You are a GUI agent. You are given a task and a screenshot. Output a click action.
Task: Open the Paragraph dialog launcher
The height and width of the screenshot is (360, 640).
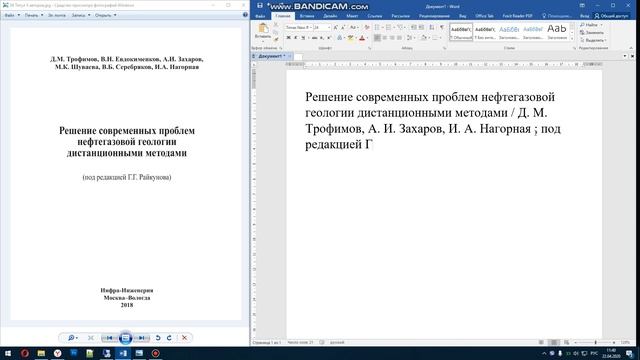(444, 48)
